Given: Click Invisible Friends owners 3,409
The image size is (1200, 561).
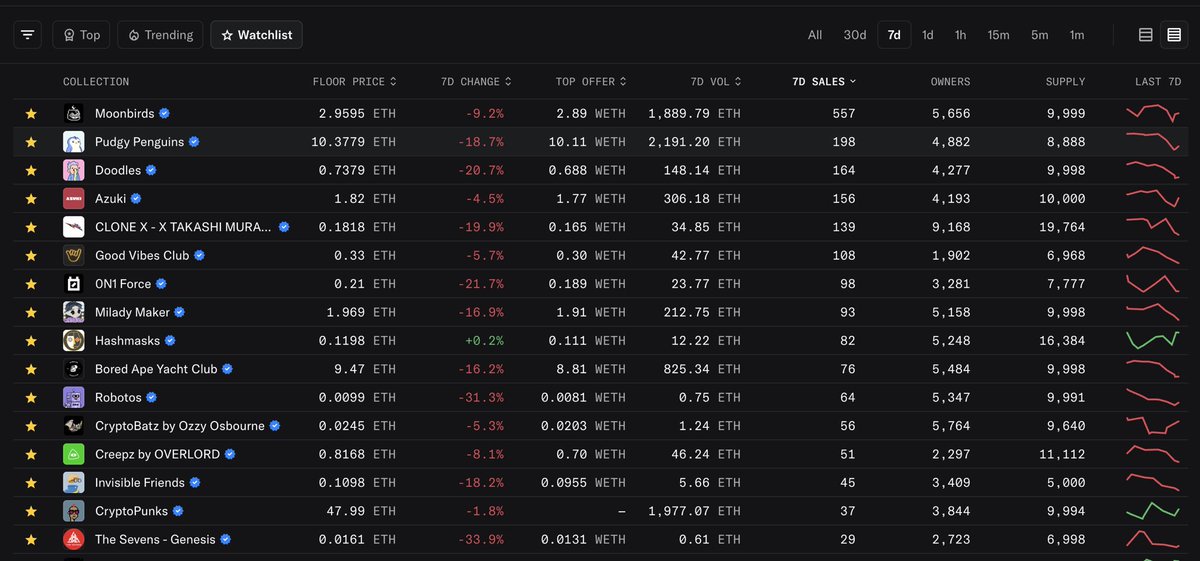Looking at the screenshot, I should [950, 483].
